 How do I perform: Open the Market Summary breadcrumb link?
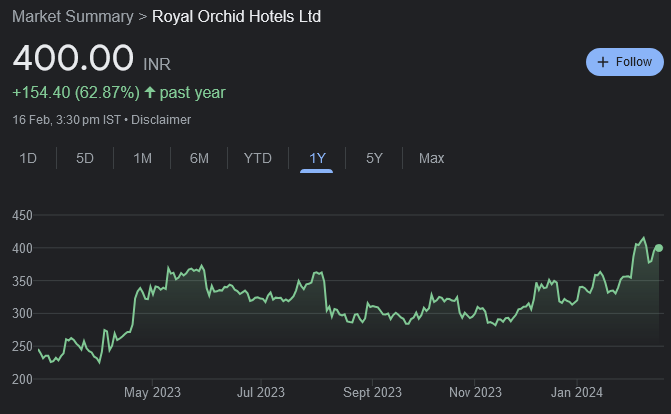click(x=73, y=17)
